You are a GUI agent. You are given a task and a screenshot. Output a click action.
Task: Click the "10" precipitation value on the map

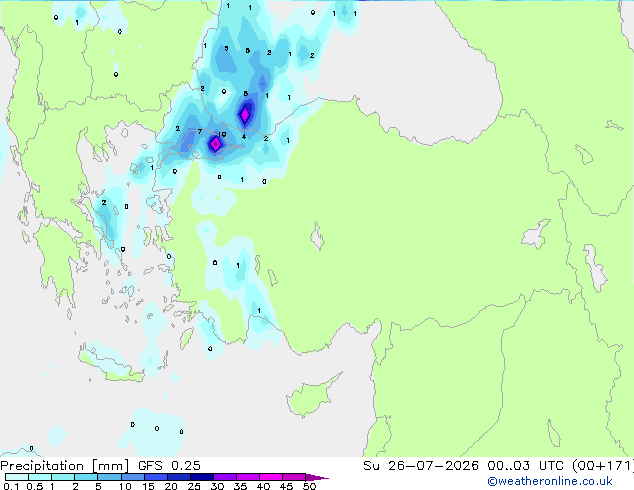coord(222,134)
